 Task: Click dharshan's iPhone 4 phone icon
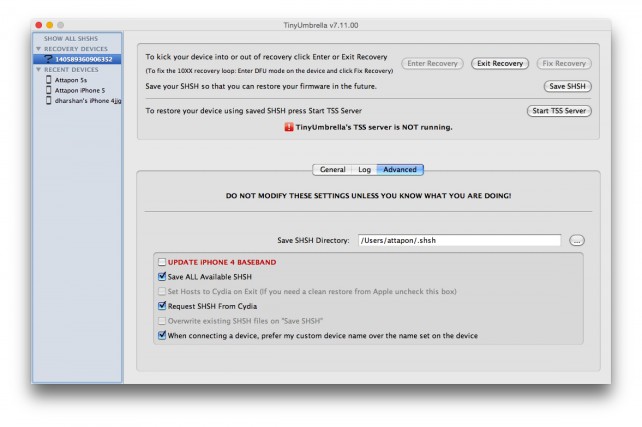pos(48,101)
